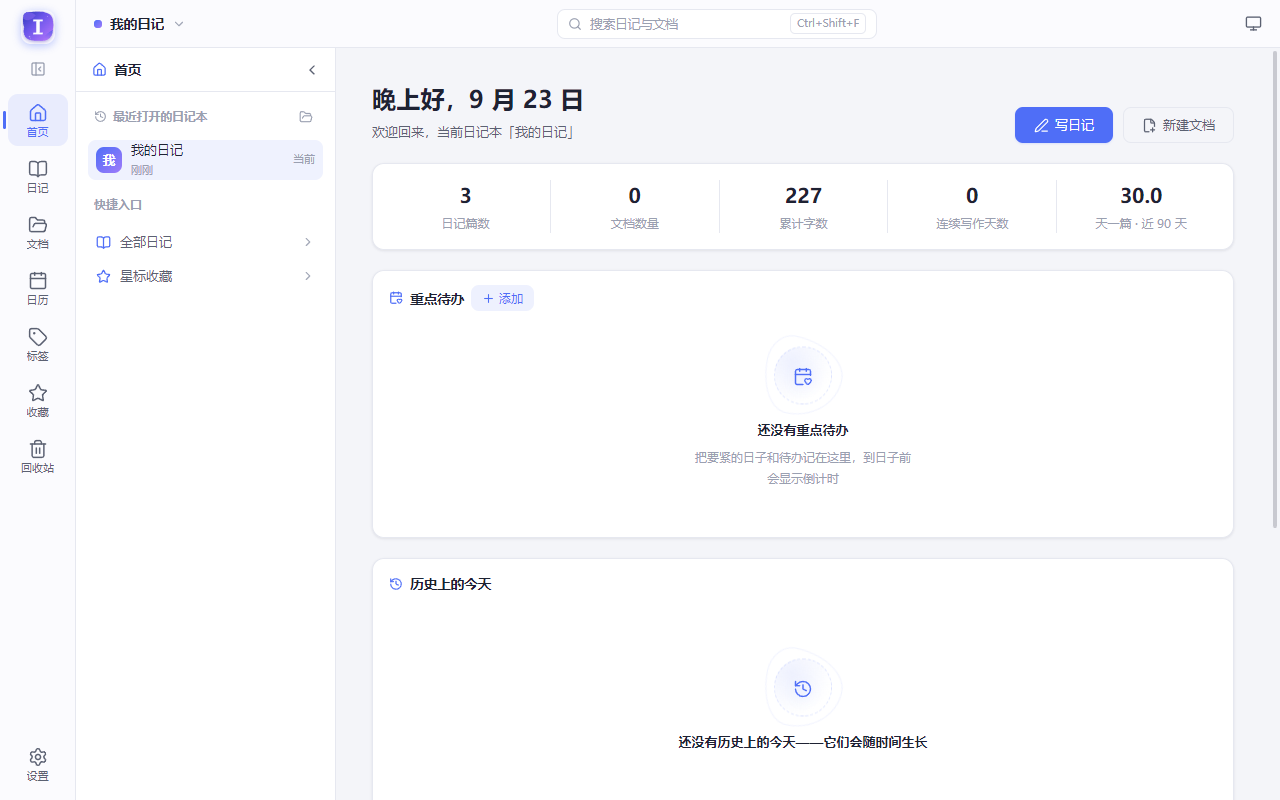Viewport: 1280px width, 800px height.
Task: Open the 文档 section
Action: tap(38, 232)
